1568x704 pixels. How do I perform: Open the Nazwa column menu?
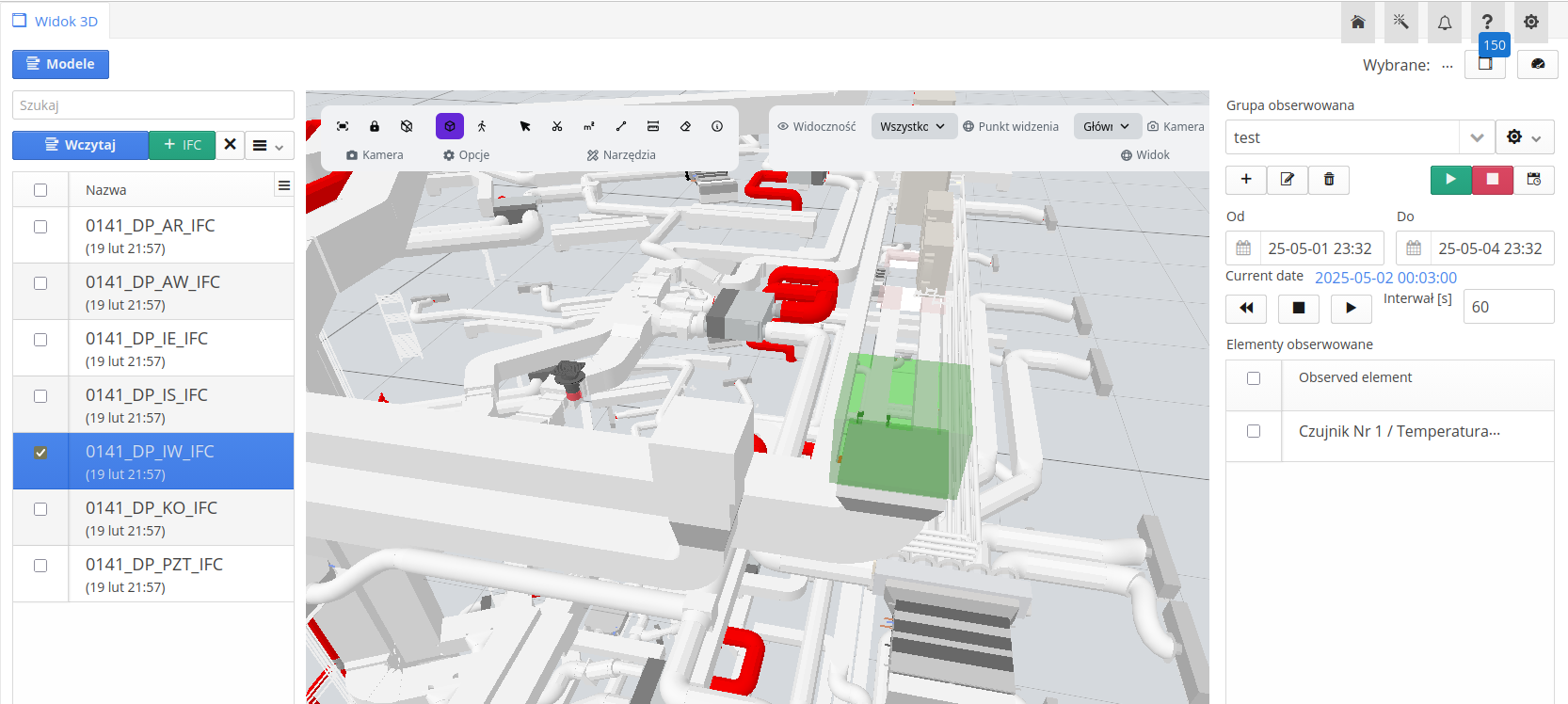[283, 186]
